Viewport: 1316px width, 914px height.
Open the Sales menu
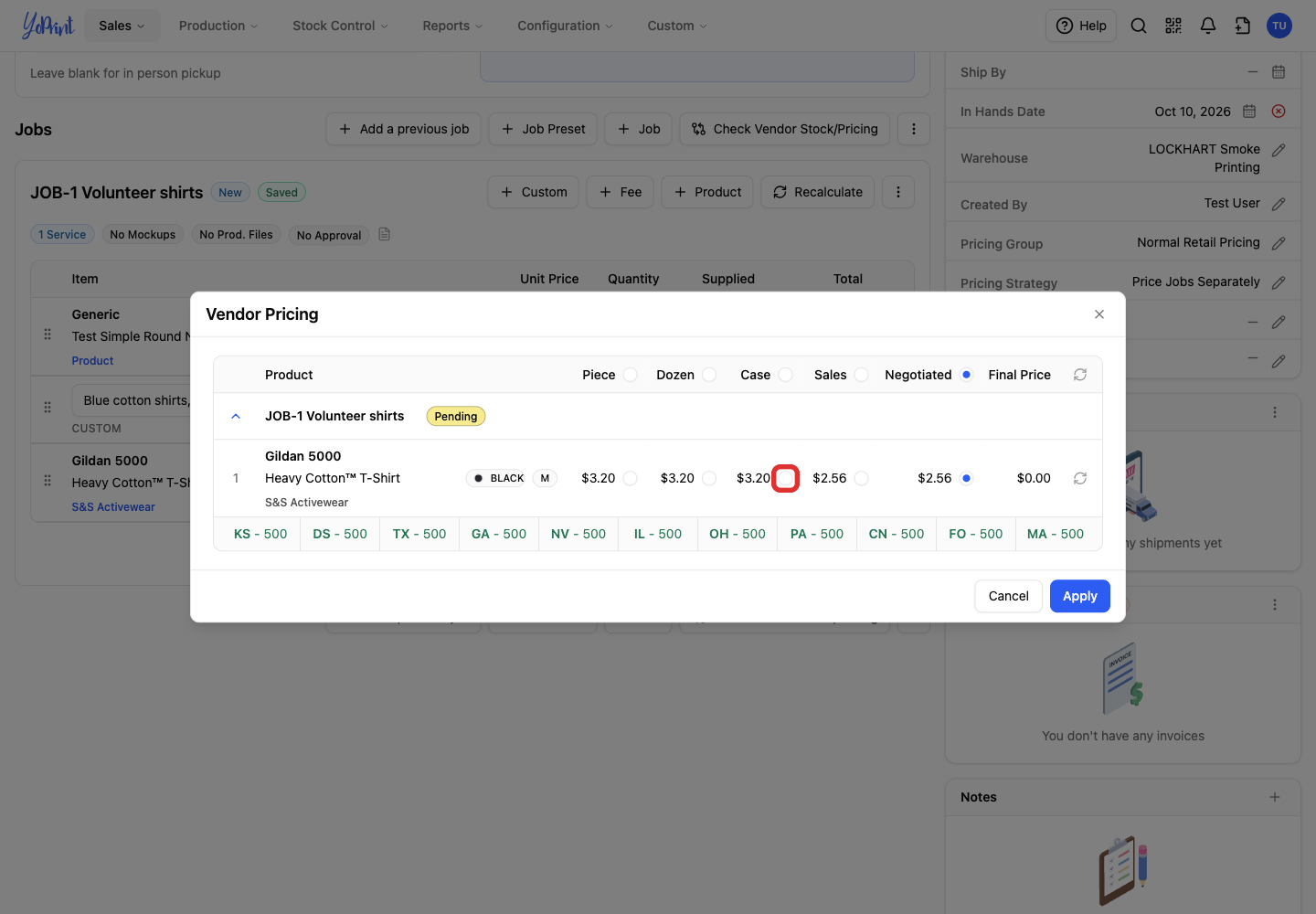click(x=122, y=26)
